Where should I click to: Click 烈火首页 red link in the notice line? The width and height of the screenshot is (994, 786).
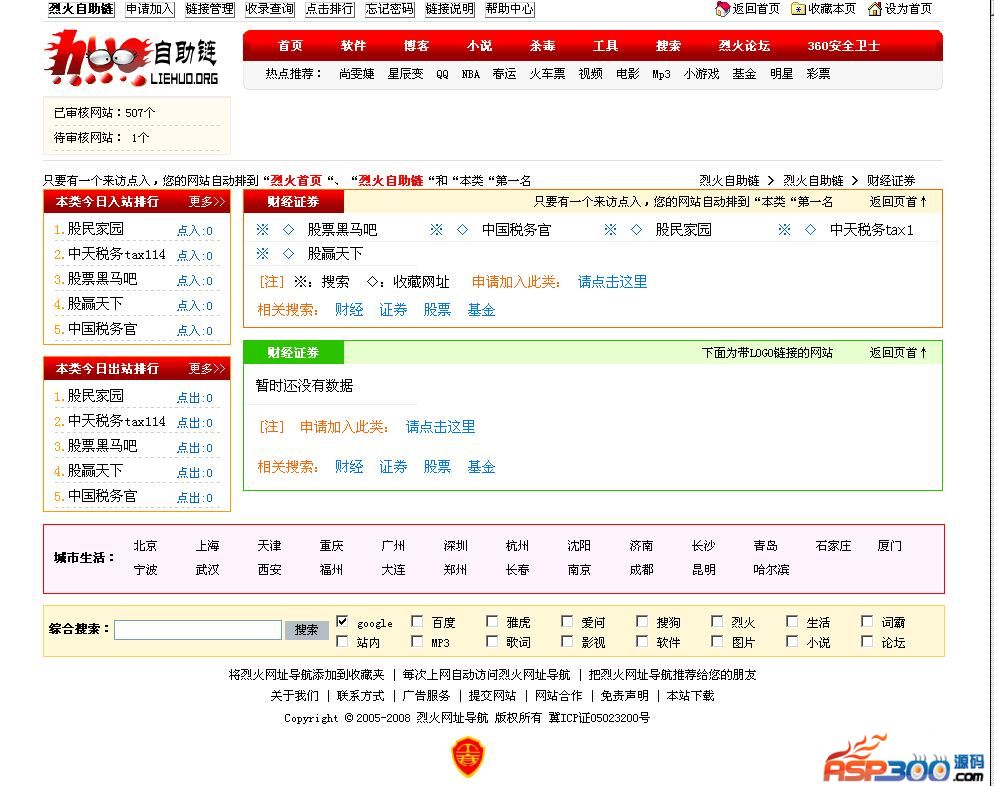(x=296, y=181)
